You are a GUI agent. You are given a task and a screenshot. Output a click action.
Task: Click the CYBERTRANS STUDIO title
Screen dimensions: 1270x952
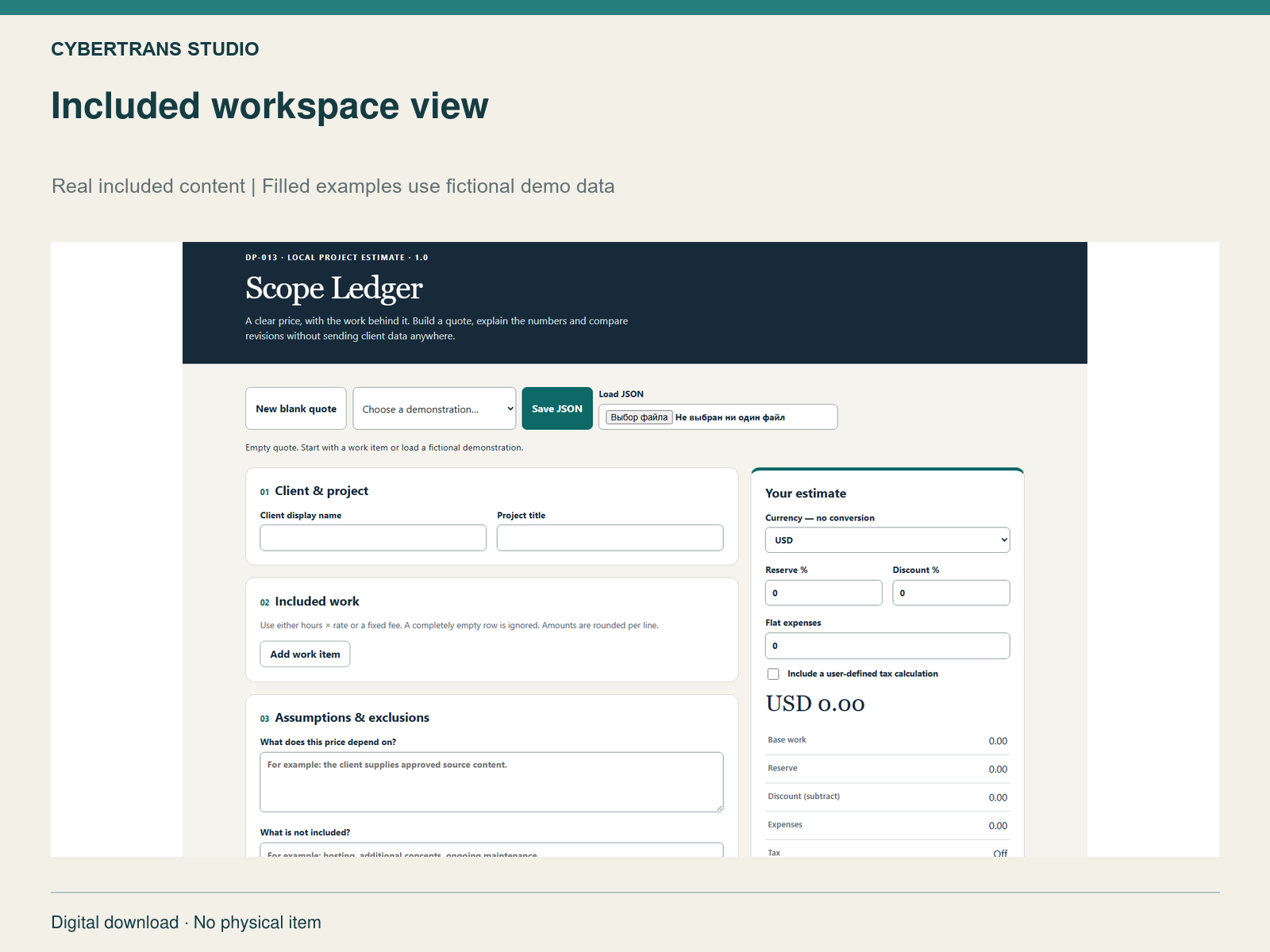155,49
